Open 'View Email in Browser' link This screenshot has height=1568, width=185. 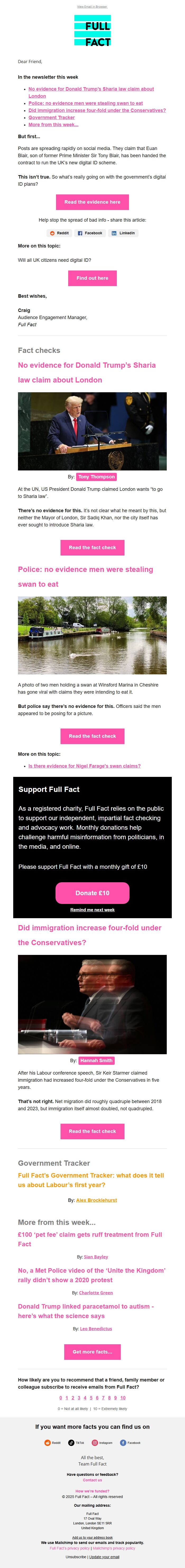click(92, 7)
